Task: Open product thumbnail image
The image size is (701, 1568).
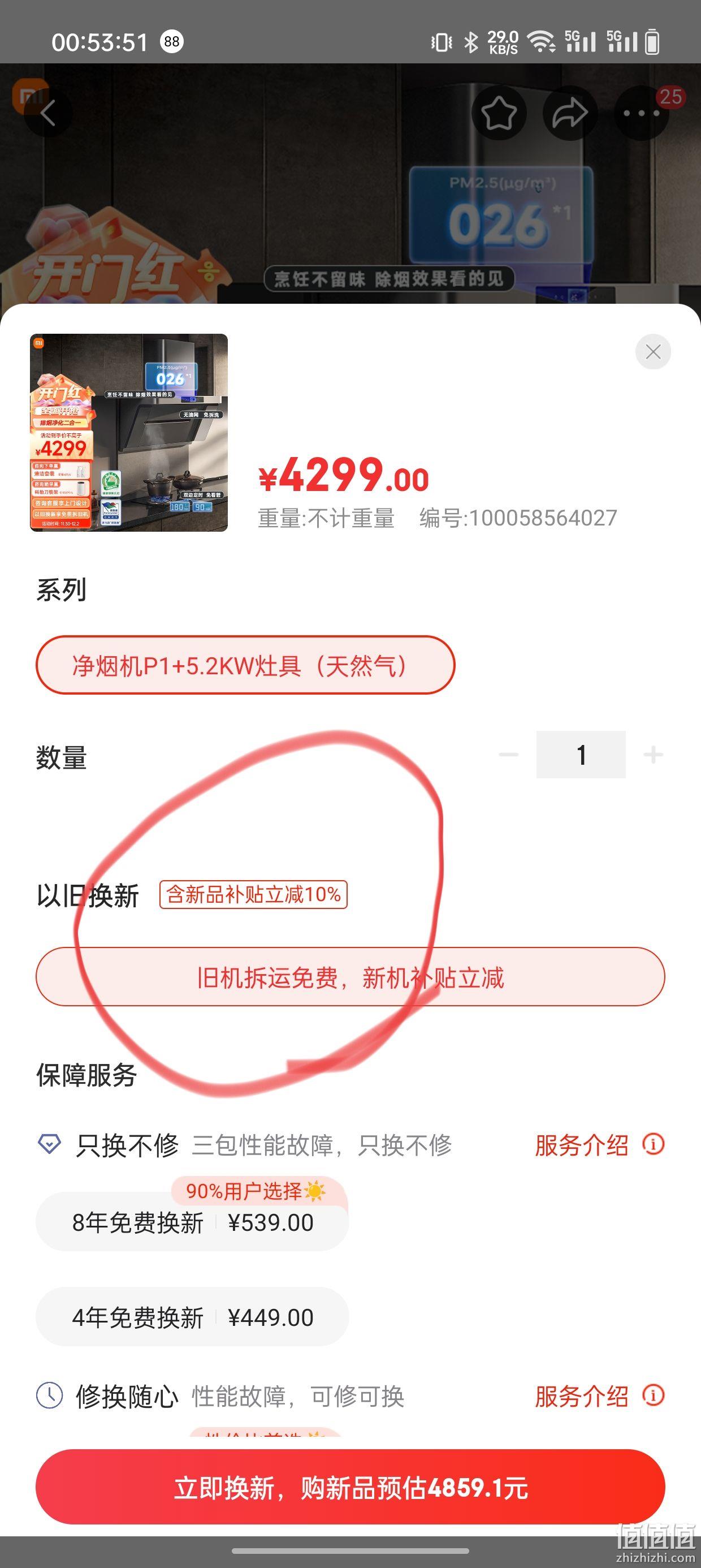Action: (129, 433)
